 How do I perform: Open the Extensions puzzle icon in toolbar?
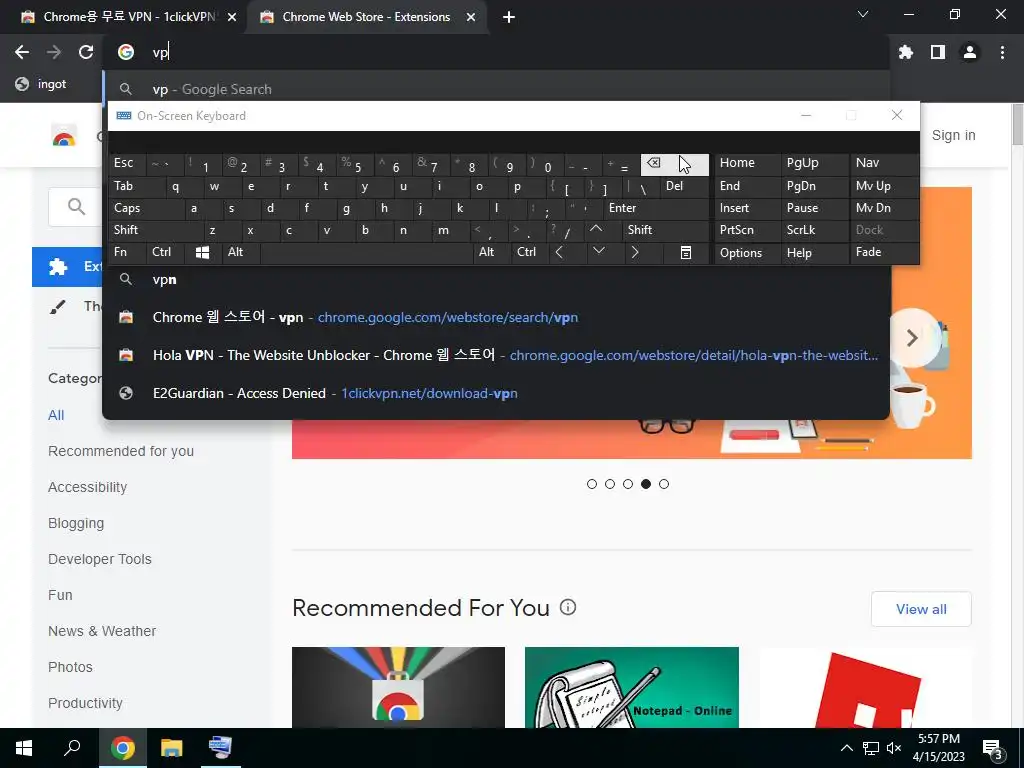point(906,52)
